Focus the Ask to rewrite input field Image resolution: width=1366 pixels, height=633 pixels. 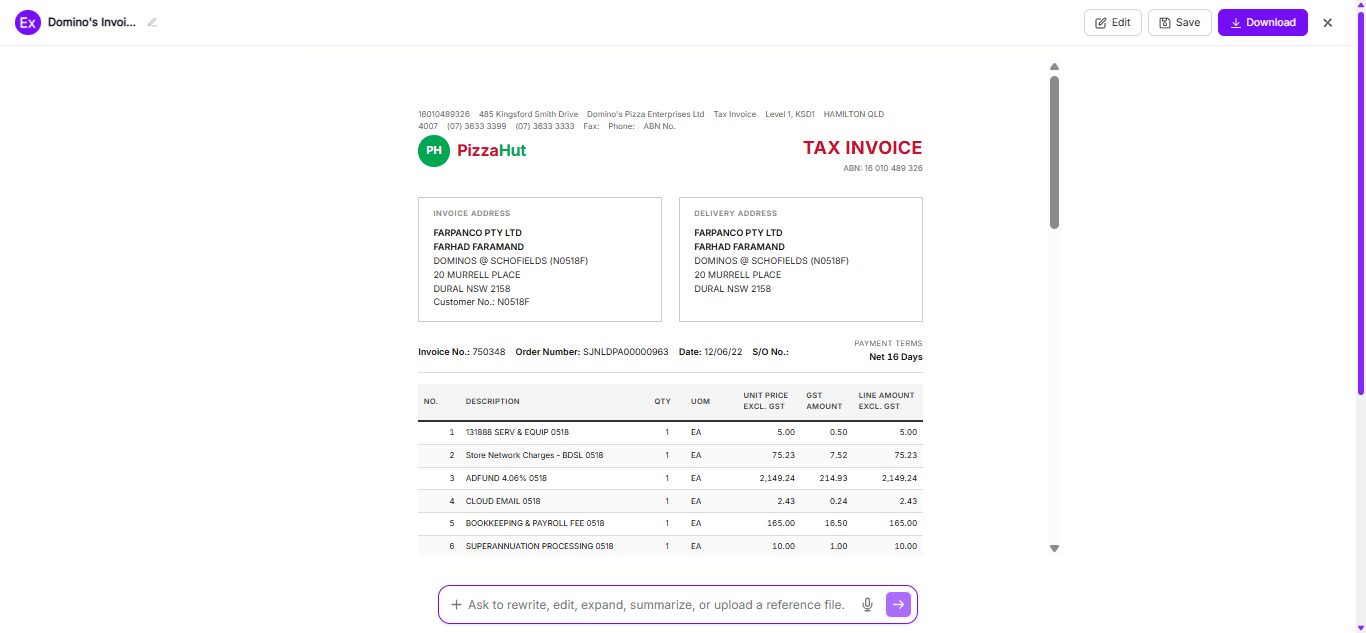[x=657, y=605]
